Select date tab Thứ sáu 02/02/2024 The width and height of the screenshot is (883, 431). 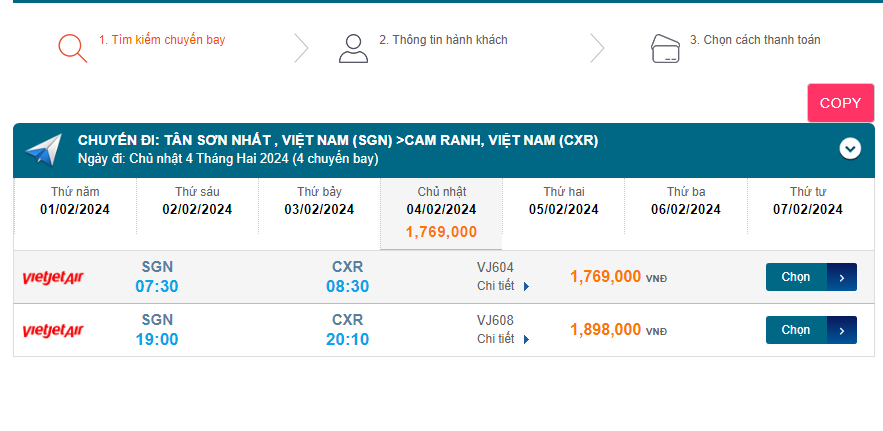click(x=197, y=201)
